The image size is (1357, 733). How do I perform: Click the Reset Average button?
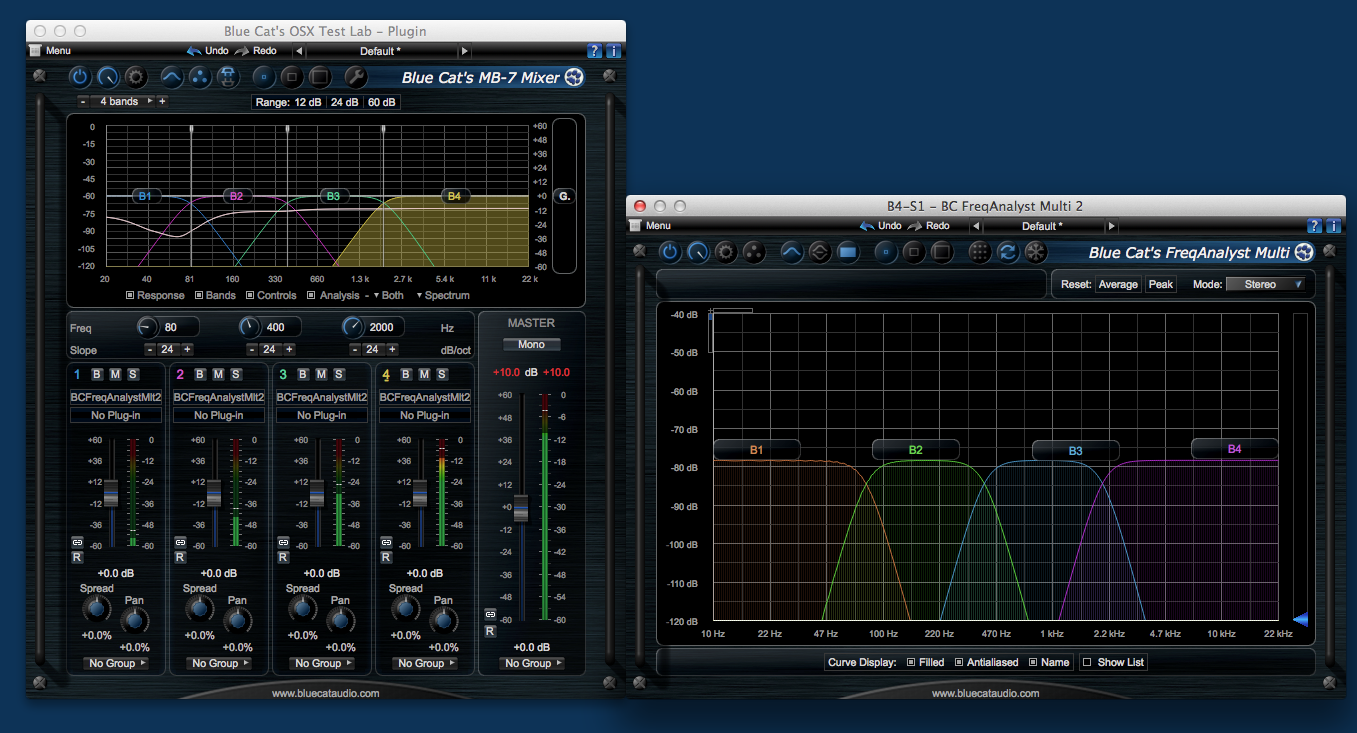pyautogui.click(x=1118, y=284)
